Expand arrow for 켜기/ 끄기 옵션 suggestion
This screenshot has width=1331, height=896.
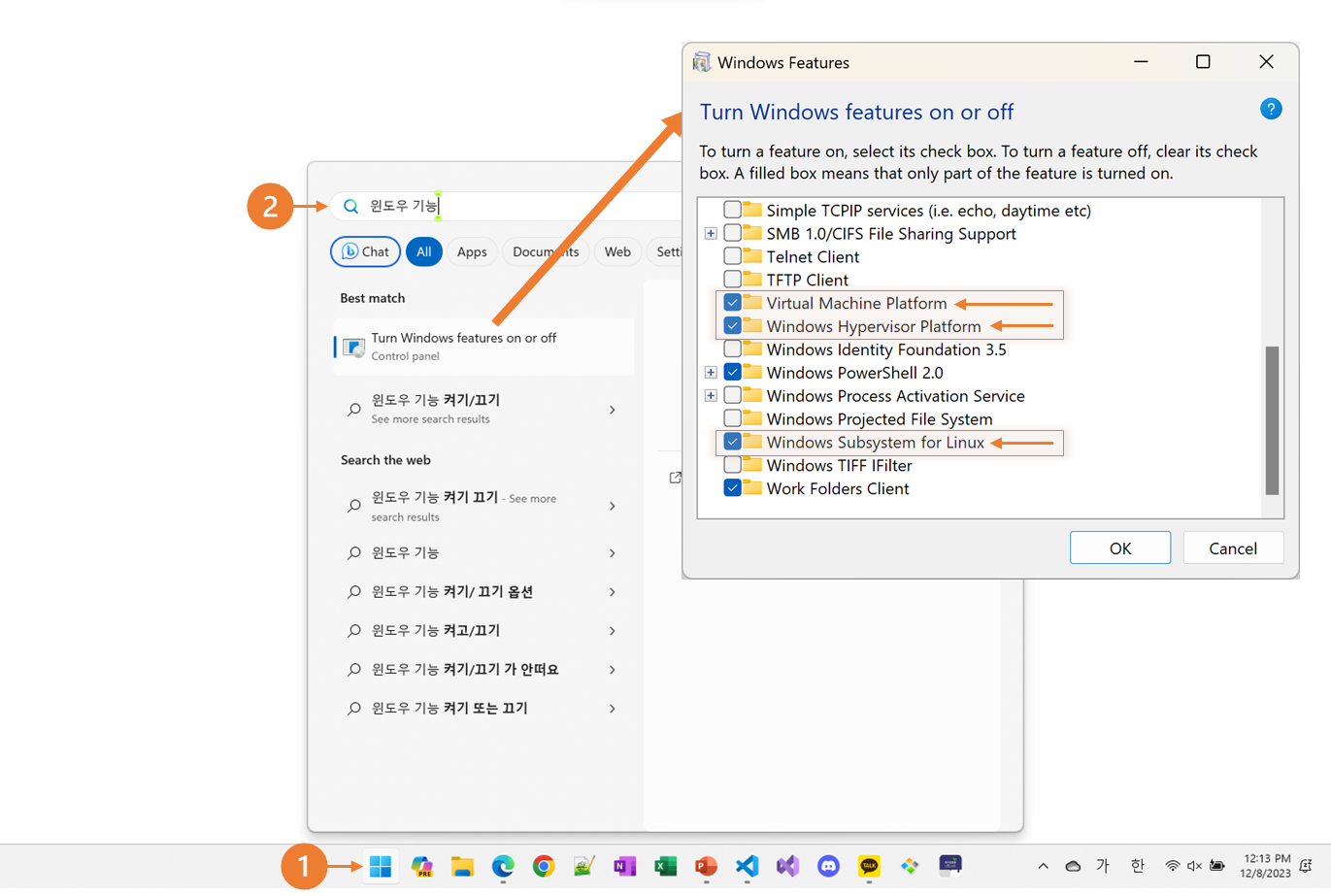coord(613,592)
